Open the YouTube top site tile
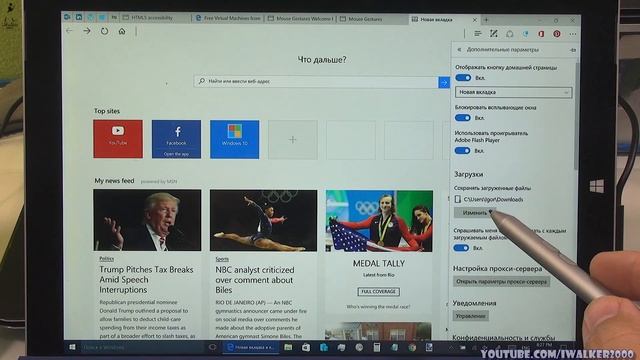This screenshot has width=640, height=360. (118, 139)
